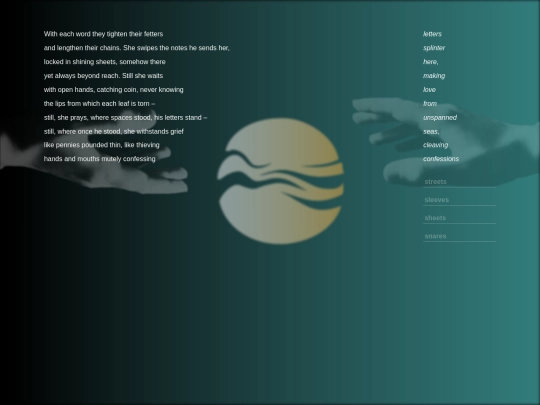Viewport: 540px width, 405px height.
Task: Click the italic word 'unspanned'
Action: 440,117
